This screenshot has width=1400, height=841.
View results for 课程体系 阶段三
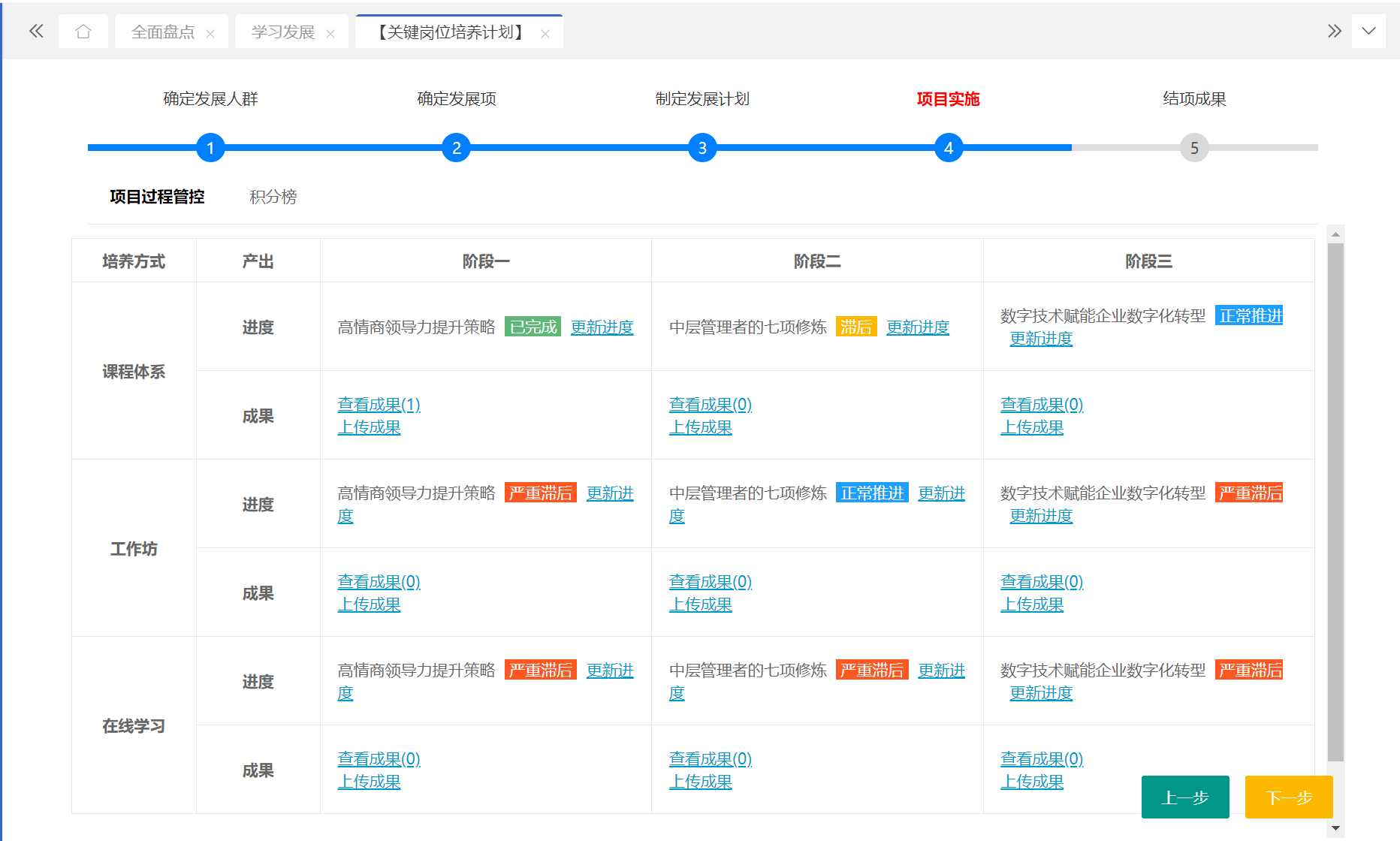(x=1041, y=405)
